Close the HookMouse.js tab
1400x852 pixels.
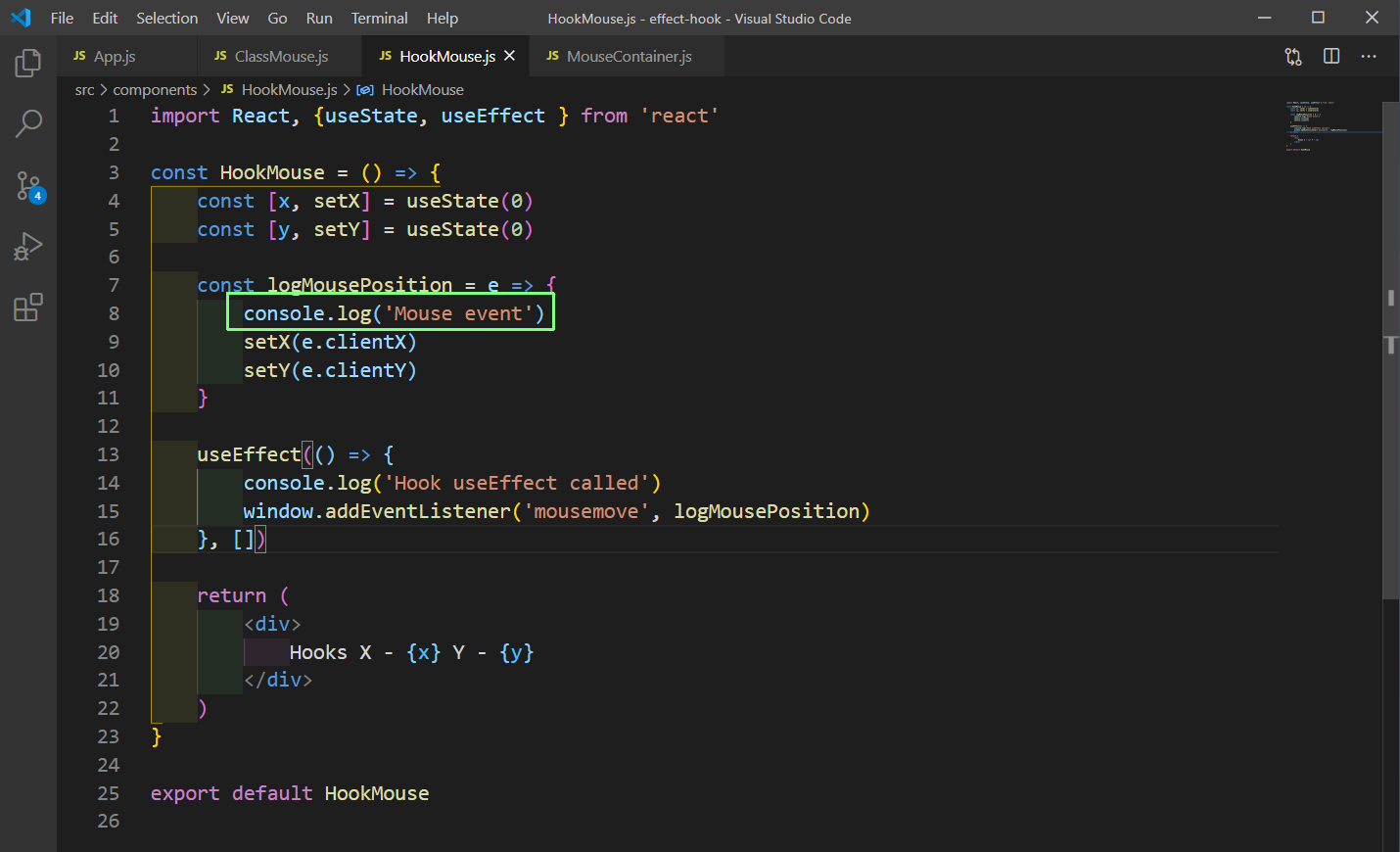tap(509, 57)
